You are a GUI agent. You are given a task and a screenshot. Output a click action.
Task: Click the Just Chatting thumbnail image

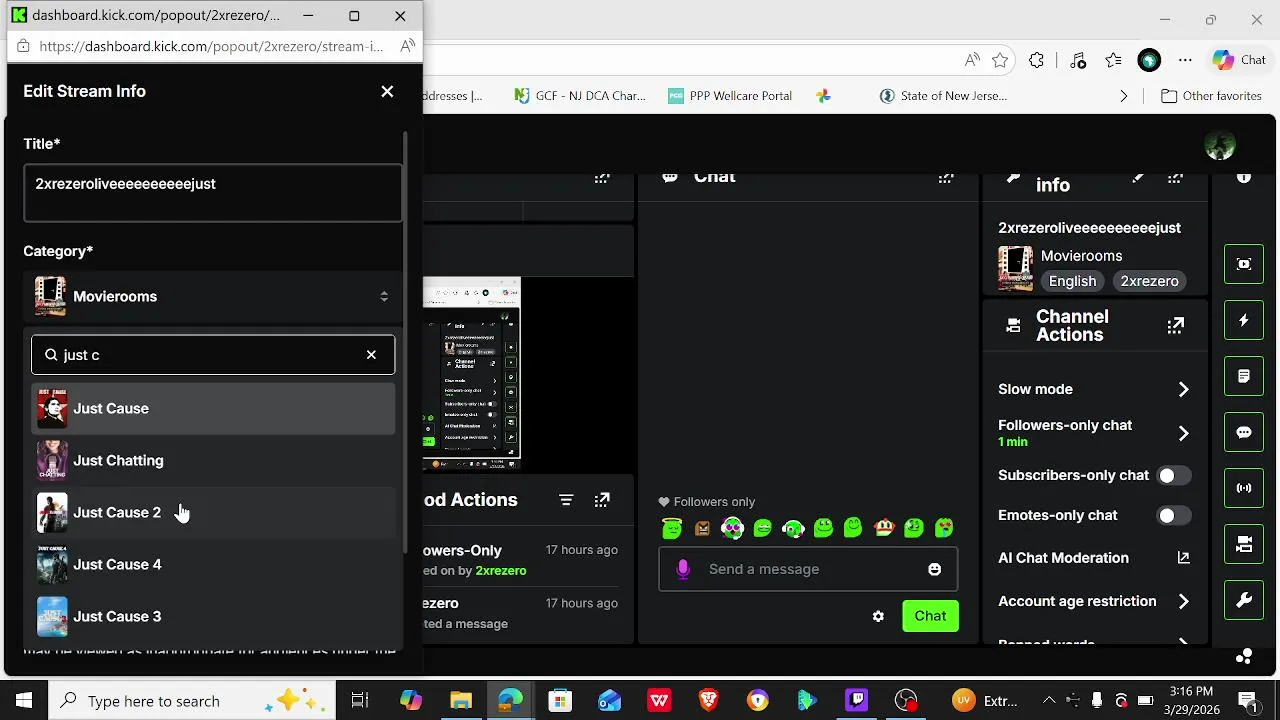52,460
